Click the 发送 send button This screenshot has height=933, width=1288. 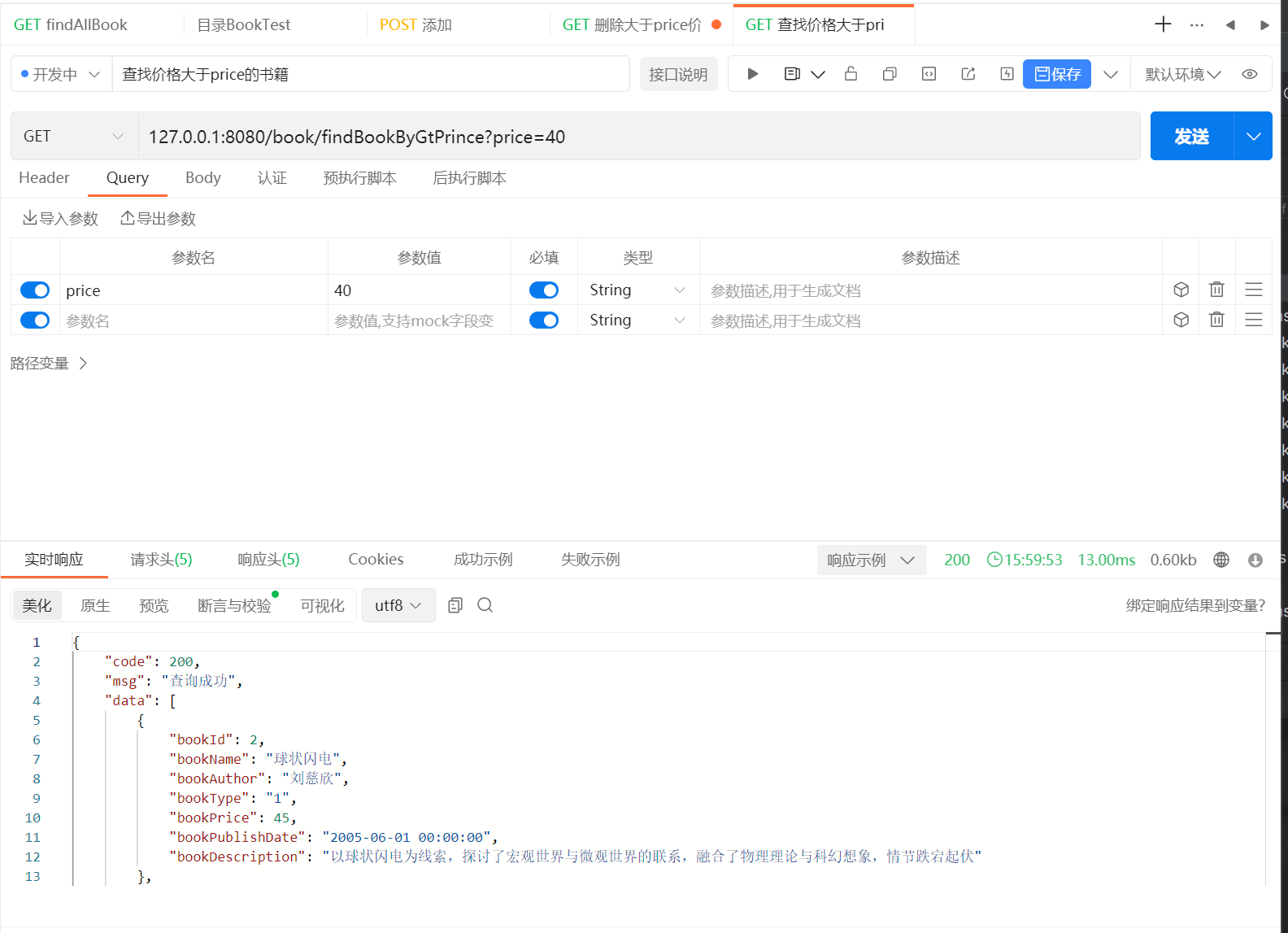pyautogui.click(x=1192, y=136)
